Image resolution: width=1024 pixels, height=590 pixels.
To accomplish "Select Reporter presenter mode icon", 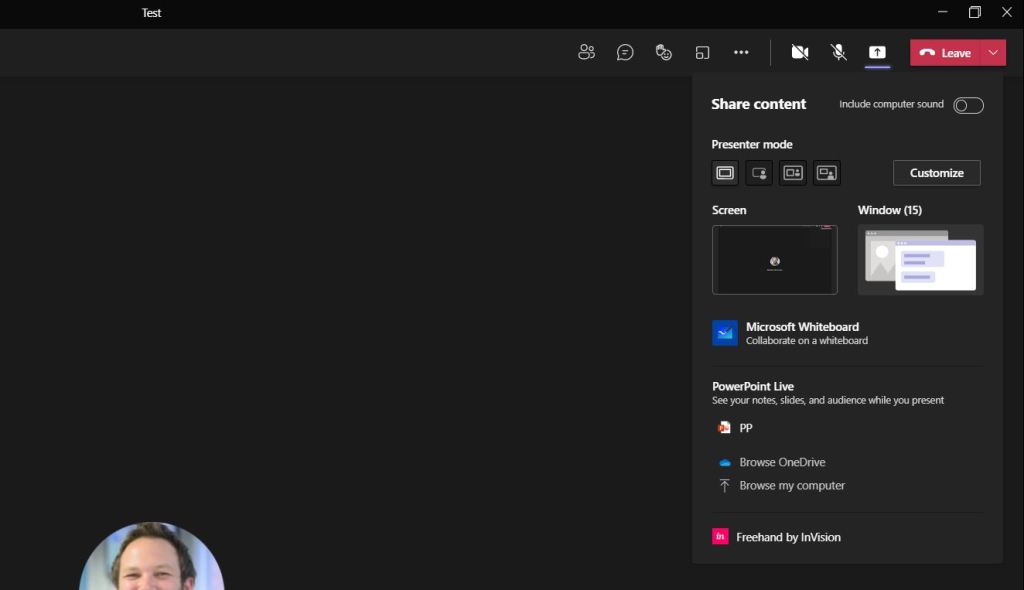I will click(827, 173).
